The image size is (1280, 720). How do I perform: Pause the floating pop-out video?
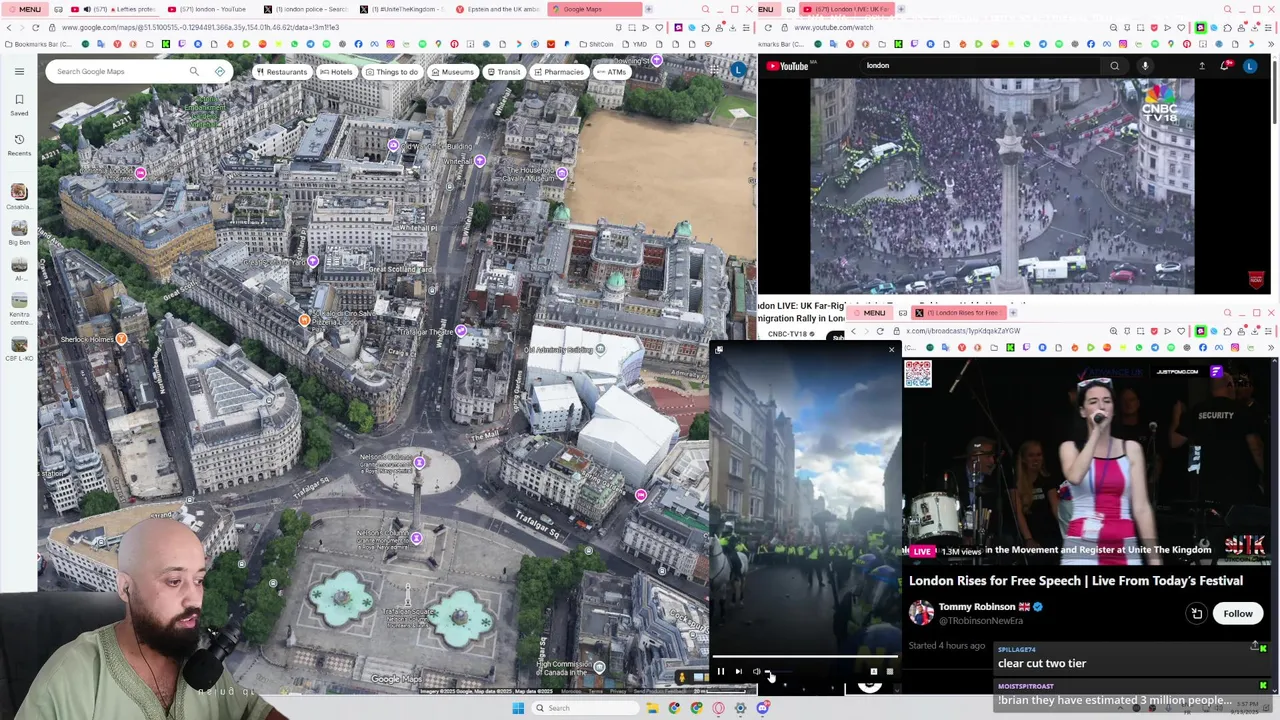click(x=720, y=672)
